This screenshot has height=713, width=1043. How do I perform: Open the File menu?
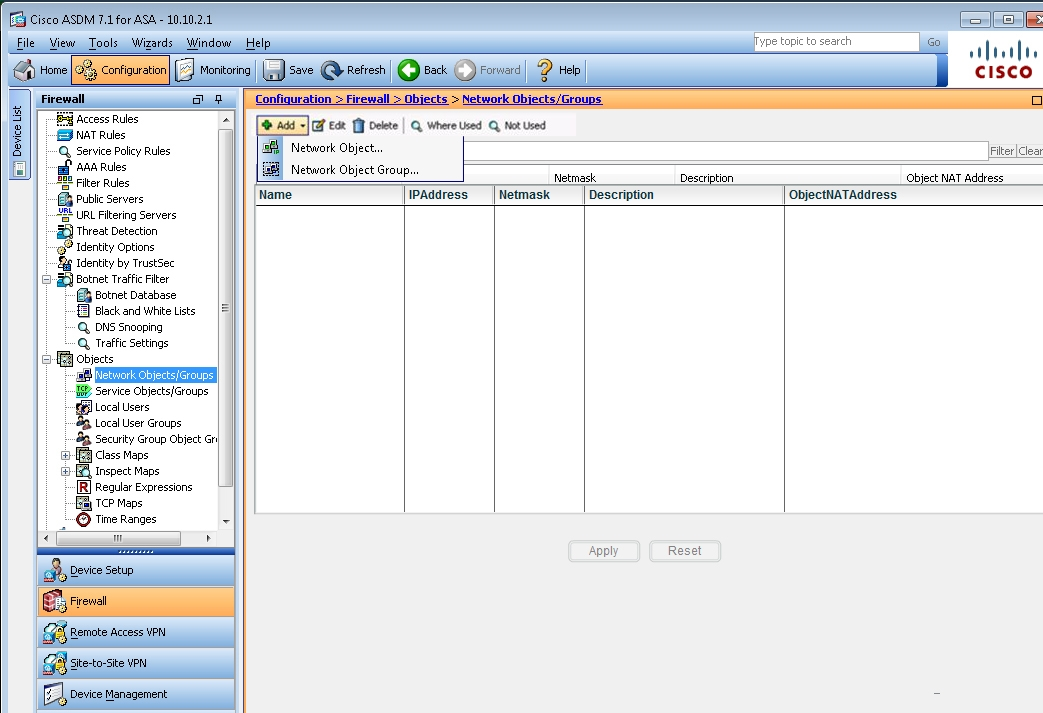coord(26,43)
